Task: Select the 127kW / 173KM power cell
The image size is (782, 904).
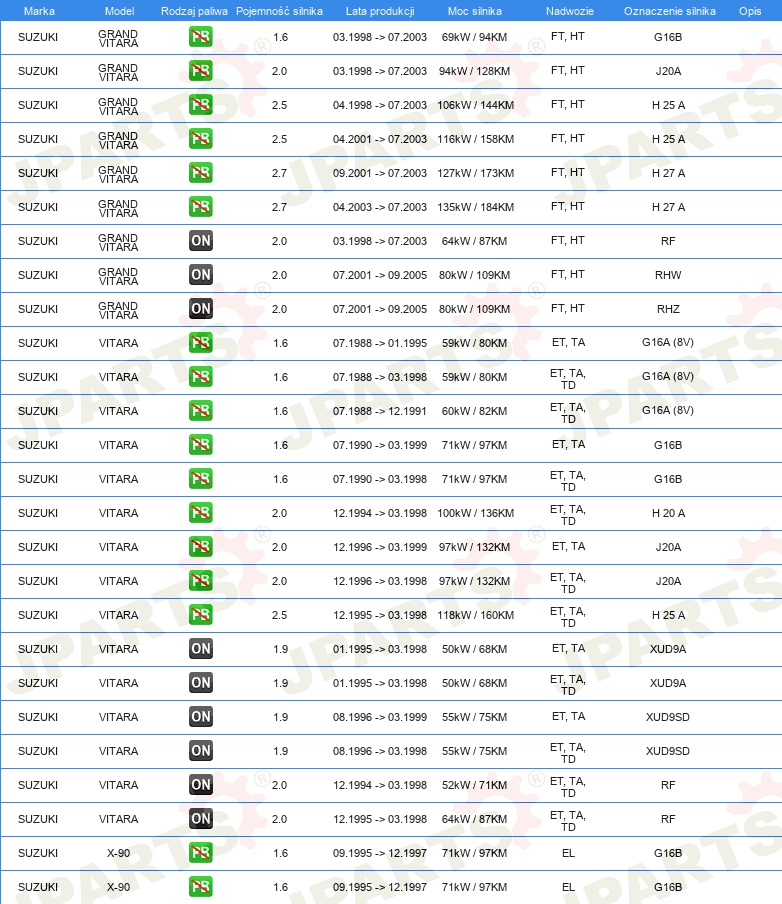Action: 475,173
